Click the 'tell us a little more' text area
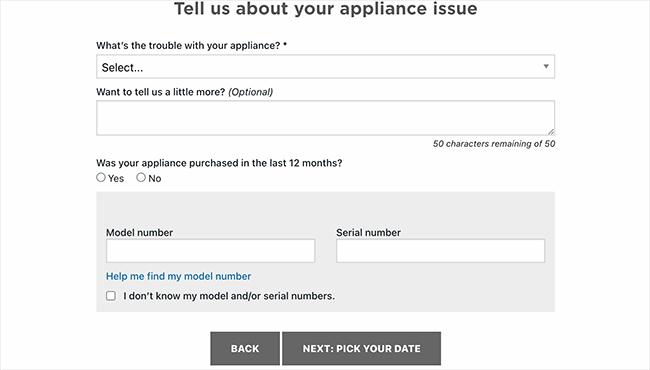Image resolution: width=650 pixels, height=370 pixels. [x=325, y=118]
